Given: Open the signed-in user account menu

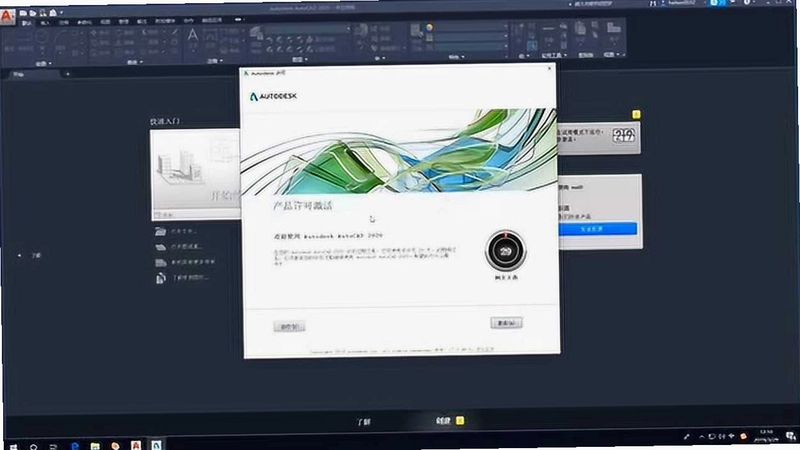Looking at the screenshot, I should pyautogui.click(x=683, y=3).
